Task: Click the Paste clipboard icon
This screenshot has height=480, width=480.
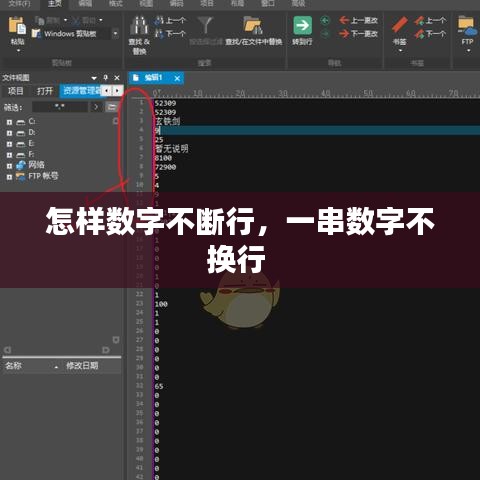Action: pyautogui.click(x=17, y=26)
